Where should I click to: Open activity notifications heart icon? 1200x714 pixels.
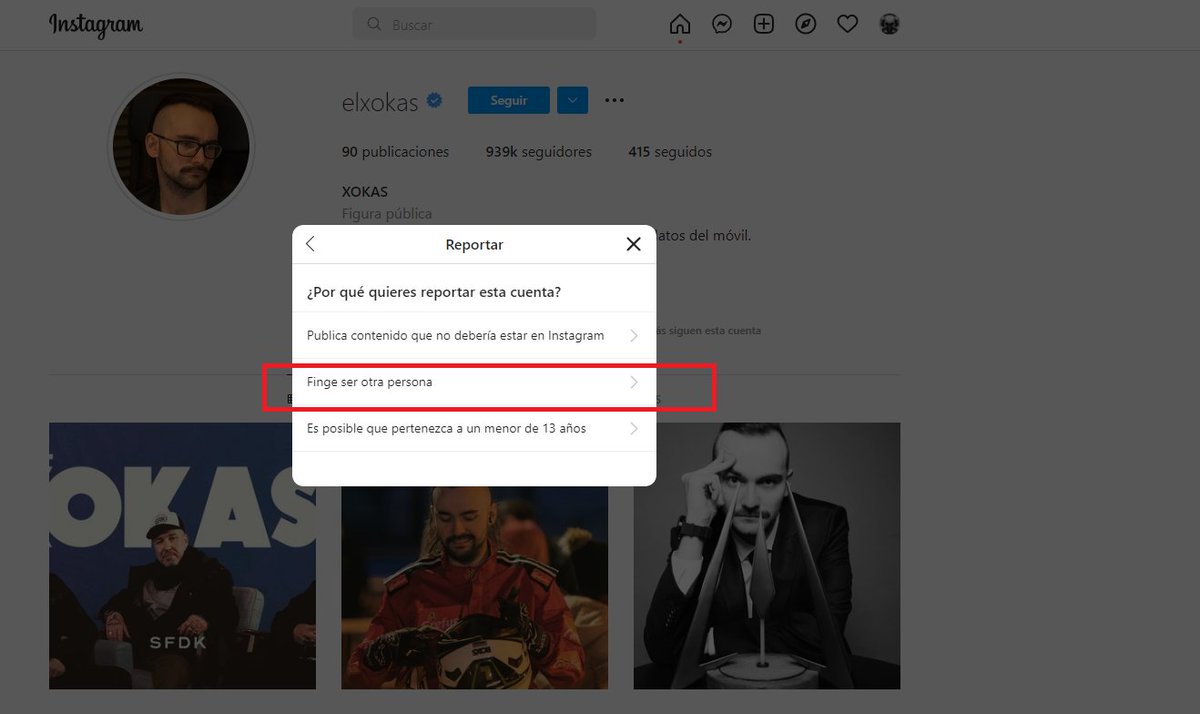[848, 24]
